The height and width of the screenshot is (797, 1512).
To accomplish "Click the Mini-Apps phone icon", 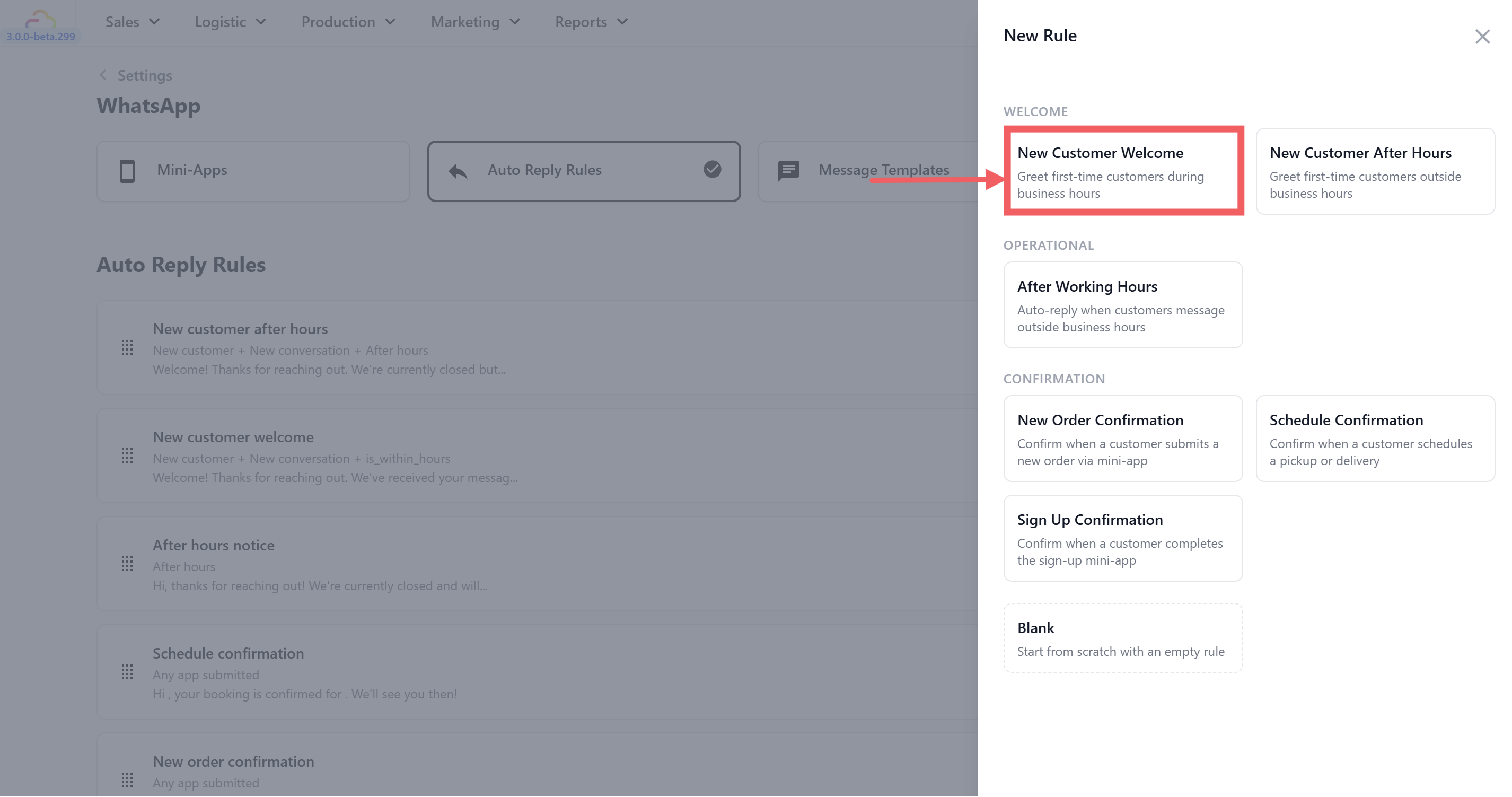I will pos(127,171).
